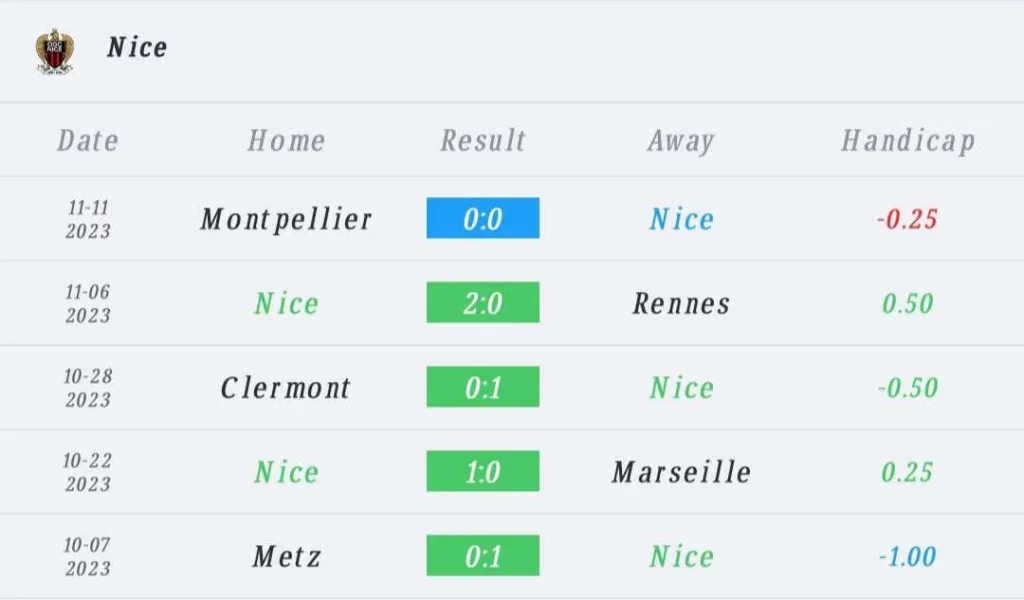
Task: Click the 10-07 2023 match date
Action: 88,557
